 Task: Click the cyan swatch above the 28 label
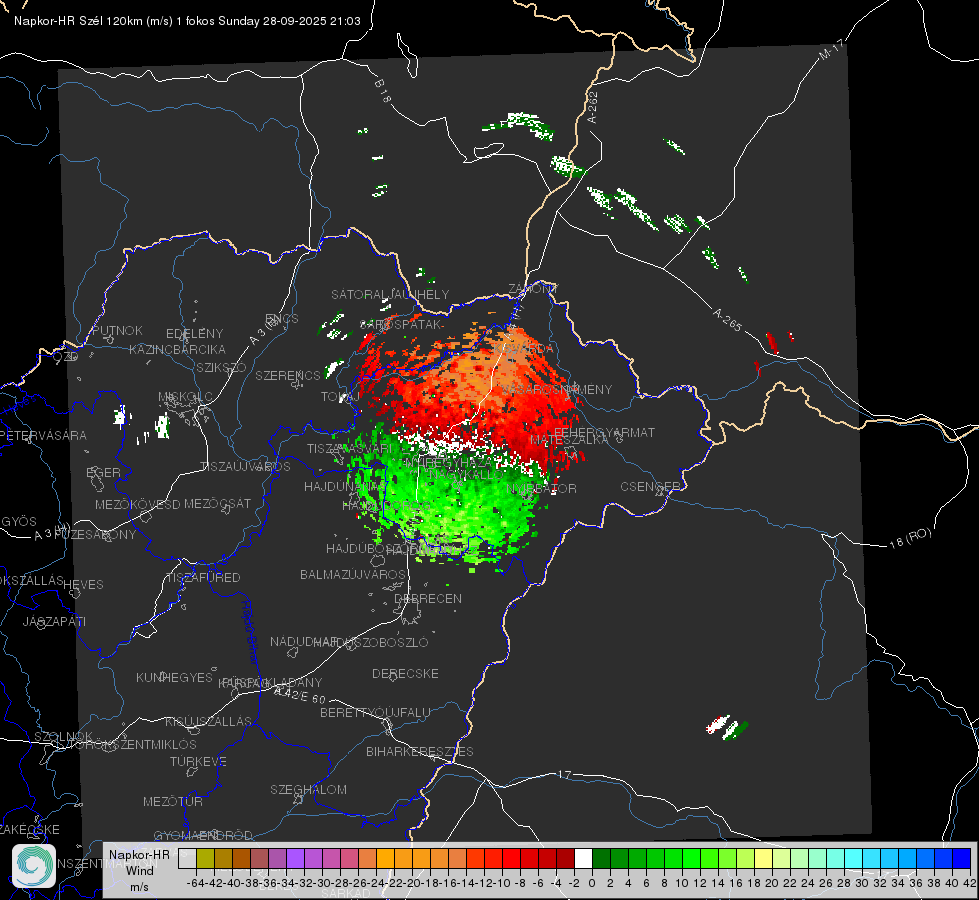[x=854, y=858]
